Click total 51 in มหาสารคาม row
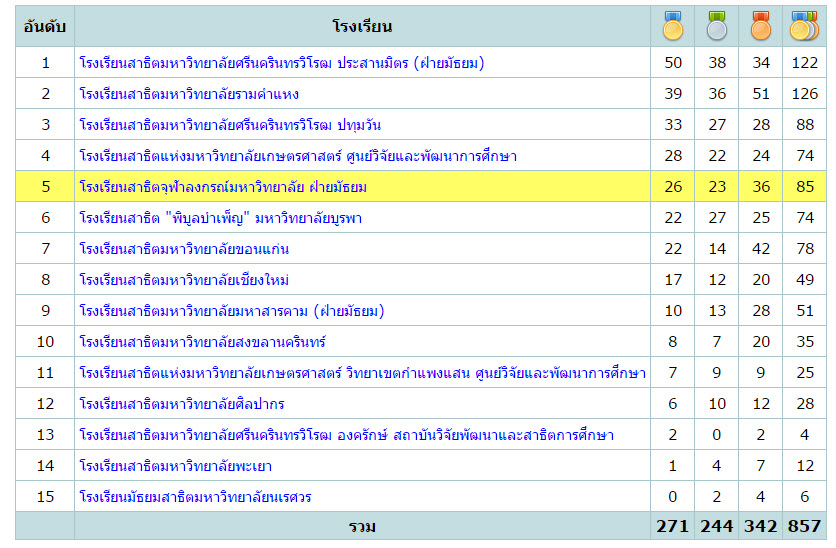The width and height of the screenshot is (836, 548). click(805, 310)
